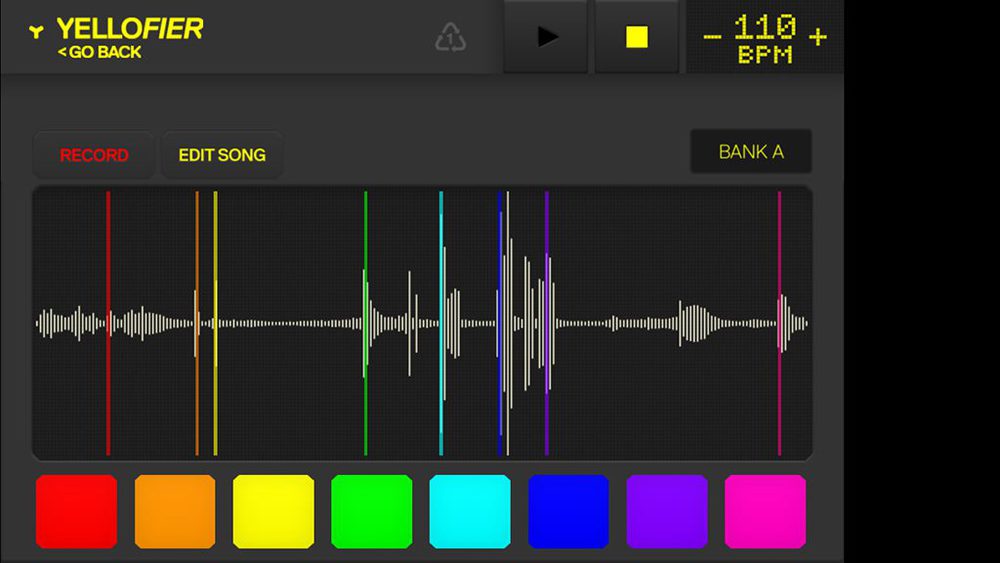Screen dimensions: 1000x563
Task: Select the cyan marker line on waveform
Action: pos(441,323)
